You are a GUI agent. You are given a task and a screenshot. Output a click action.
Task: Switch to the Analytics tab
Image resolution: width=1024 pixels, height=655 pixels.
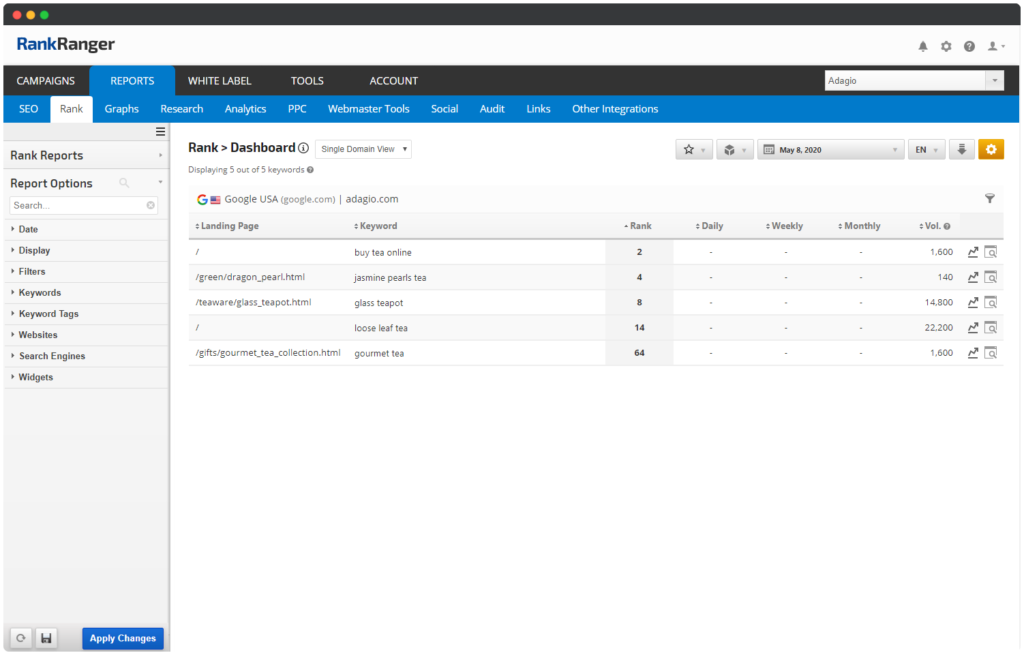click(246, 109)
